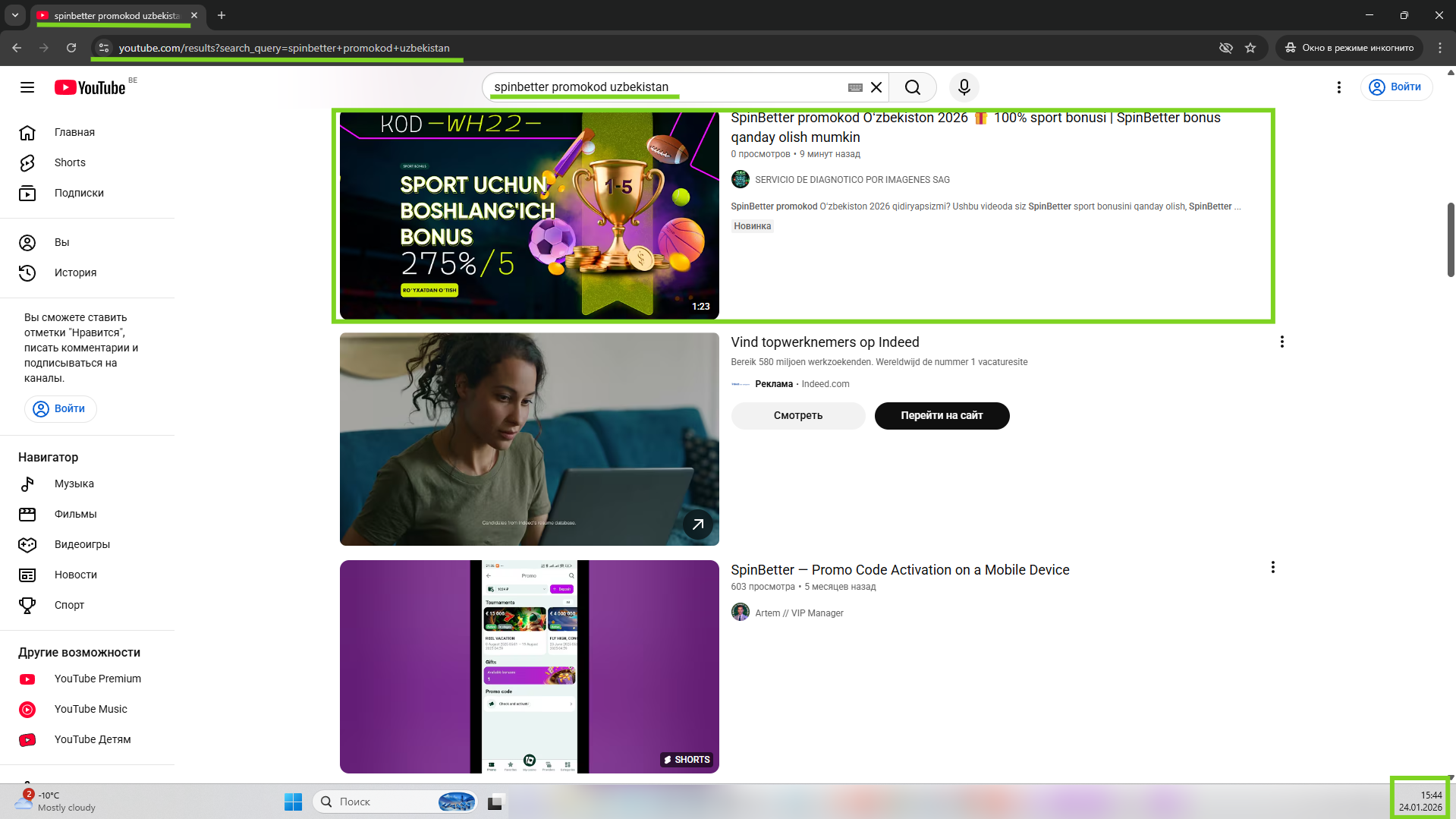Click Перейти на сайт button
Viewport: 1456px width, 819px height.
pyautogui.click(x=942, y=415)
